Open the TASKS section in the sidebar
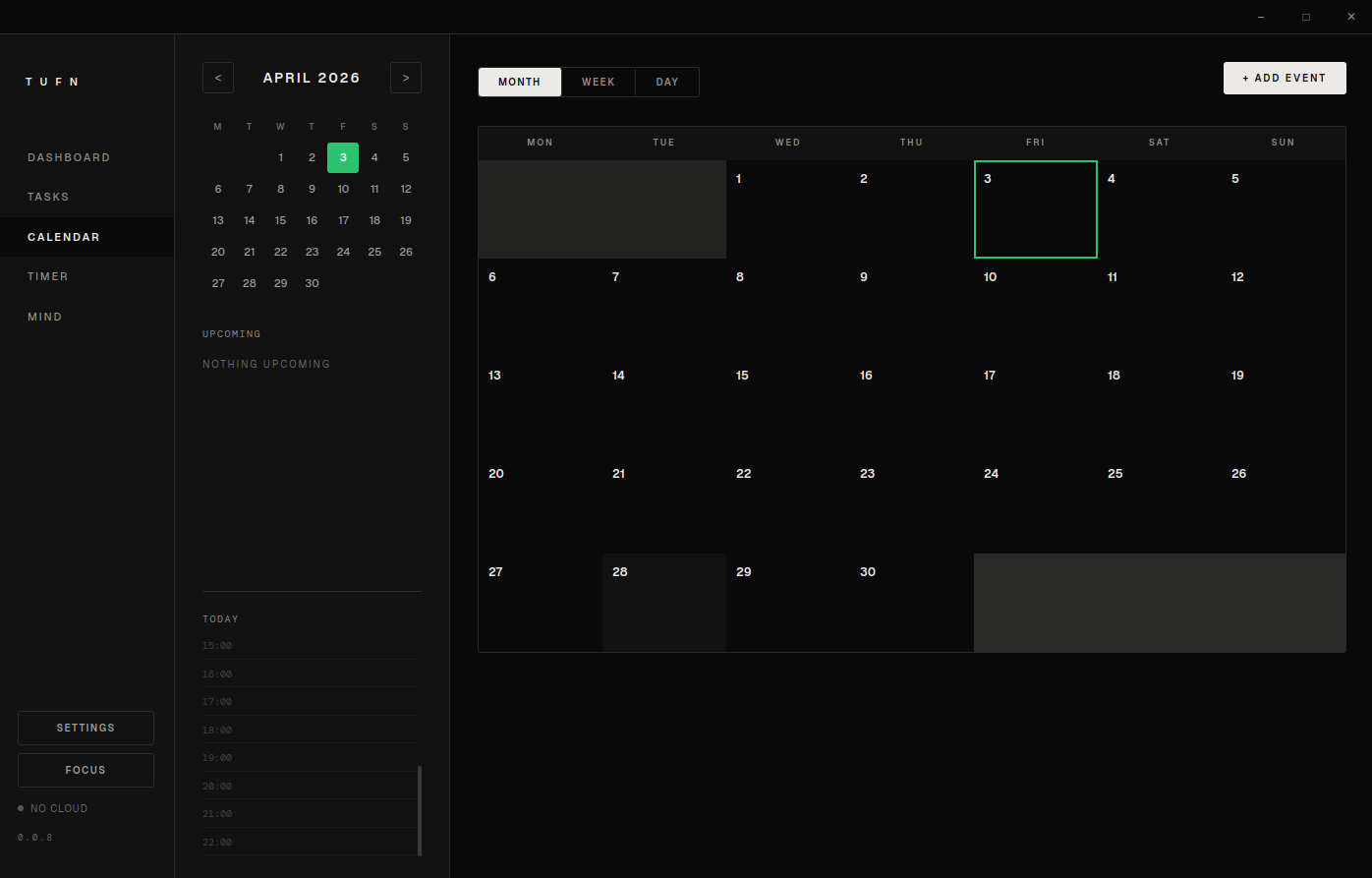1372x878 pixels. pos(48,197)
